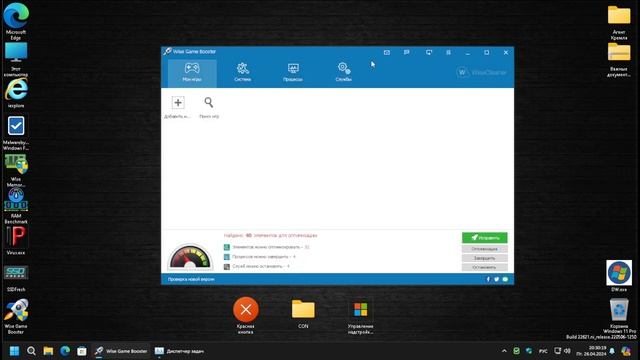This screenshot has width=640, height=360.
Task: Click the optimizable elements row icon
Action: click(x=227, y=247)
